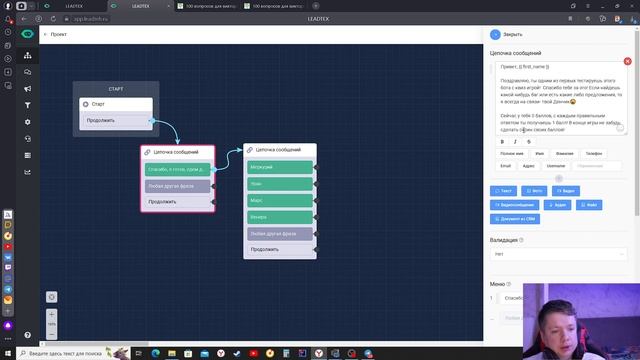Add an Аудио message block

[557, 205]
